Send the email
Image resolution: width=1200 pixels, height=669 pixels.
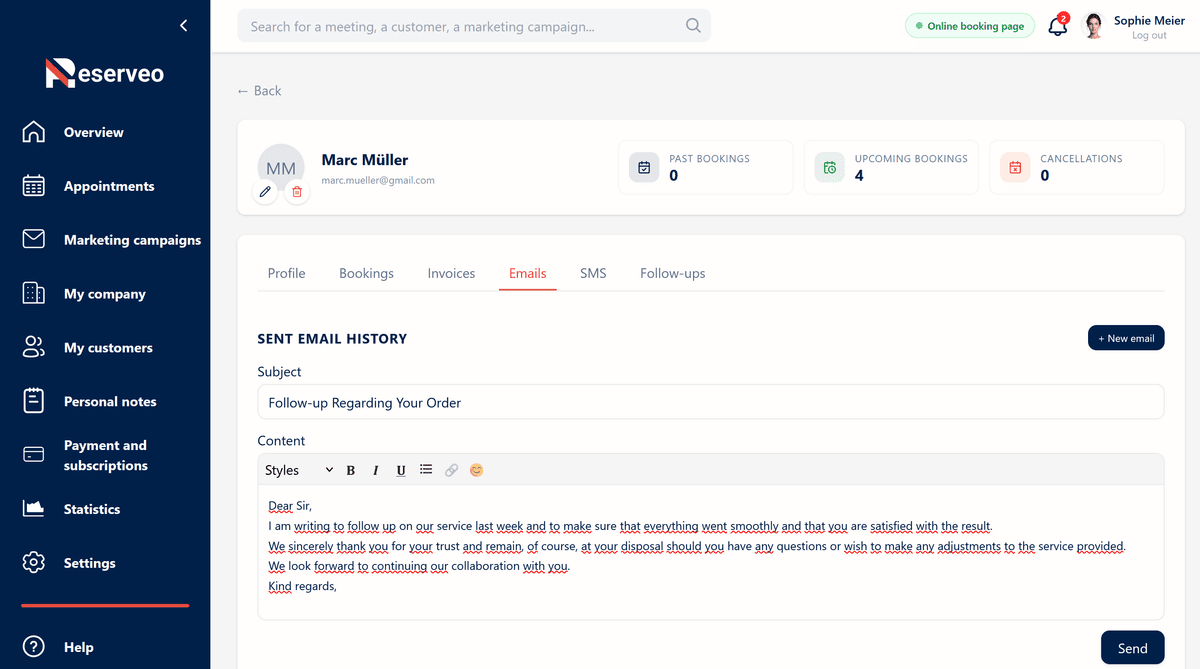[x=1132, y=648]
